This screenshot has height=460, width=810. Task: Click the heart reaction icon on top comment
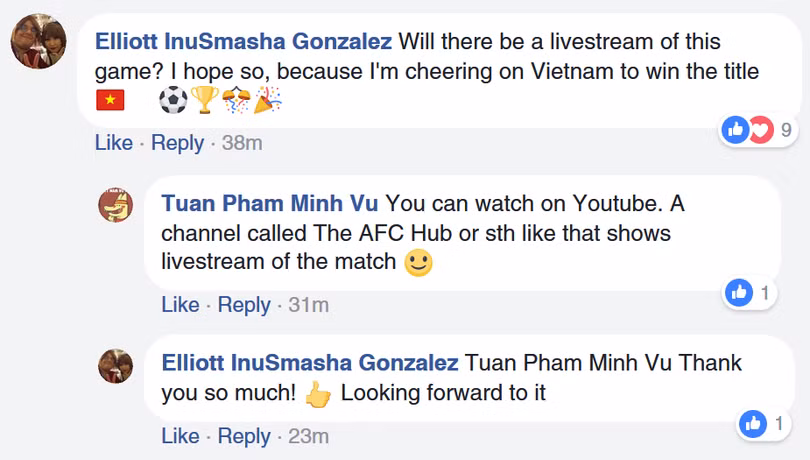pos(761,129)
